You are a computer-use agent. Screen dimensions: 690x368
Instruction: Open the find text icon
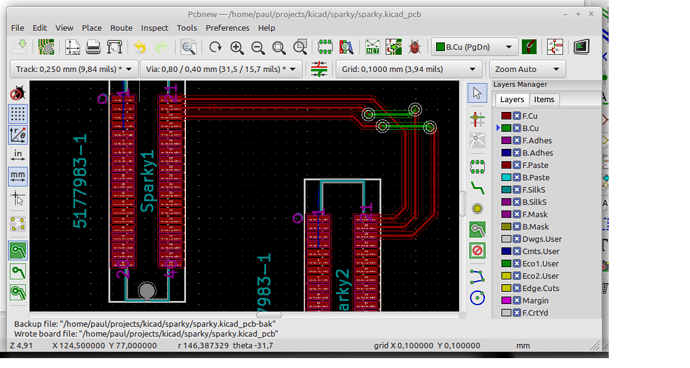188,47
